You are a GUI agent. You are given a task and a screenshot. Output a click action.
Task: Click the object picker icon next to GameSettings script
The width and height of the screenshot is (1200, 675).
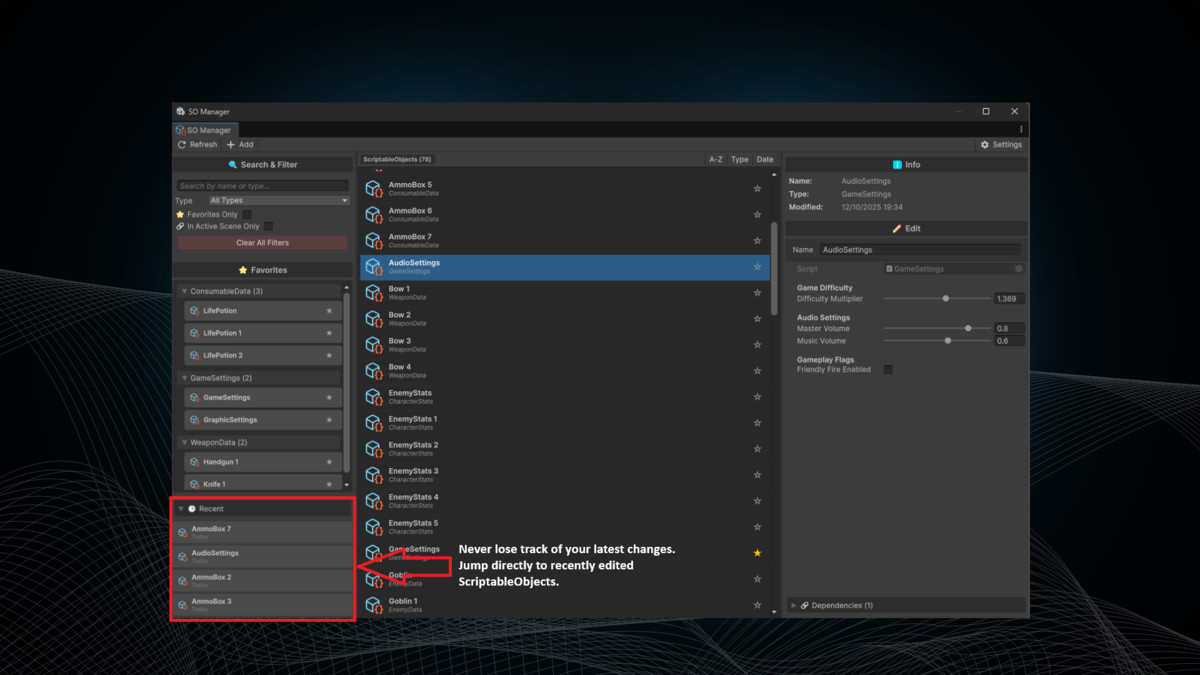(1018, 269)
